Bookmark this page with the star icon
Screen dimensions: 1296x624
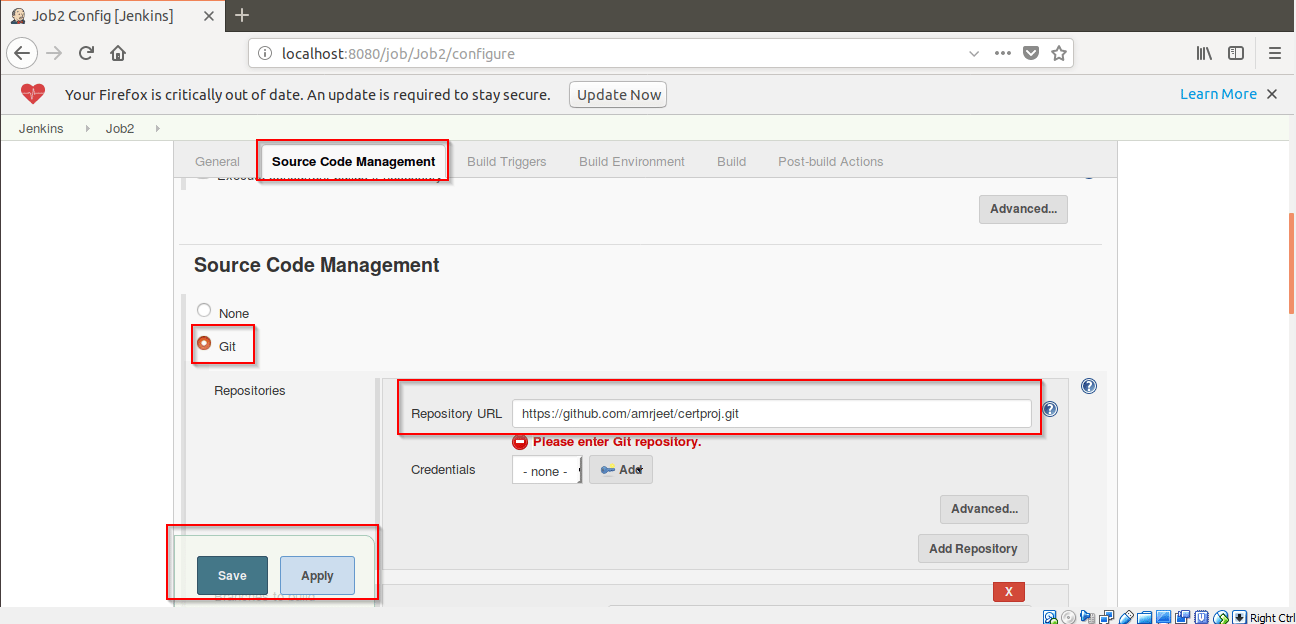pyautogui.click(x=1059, y=53)
